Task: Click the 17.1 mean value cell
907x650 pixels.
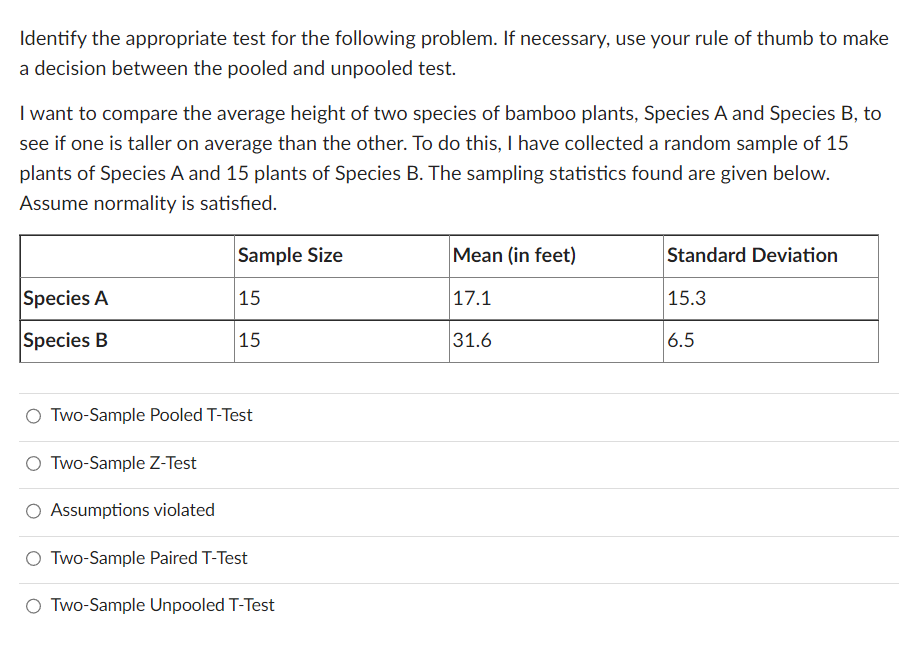Action: tap(470, 298)
